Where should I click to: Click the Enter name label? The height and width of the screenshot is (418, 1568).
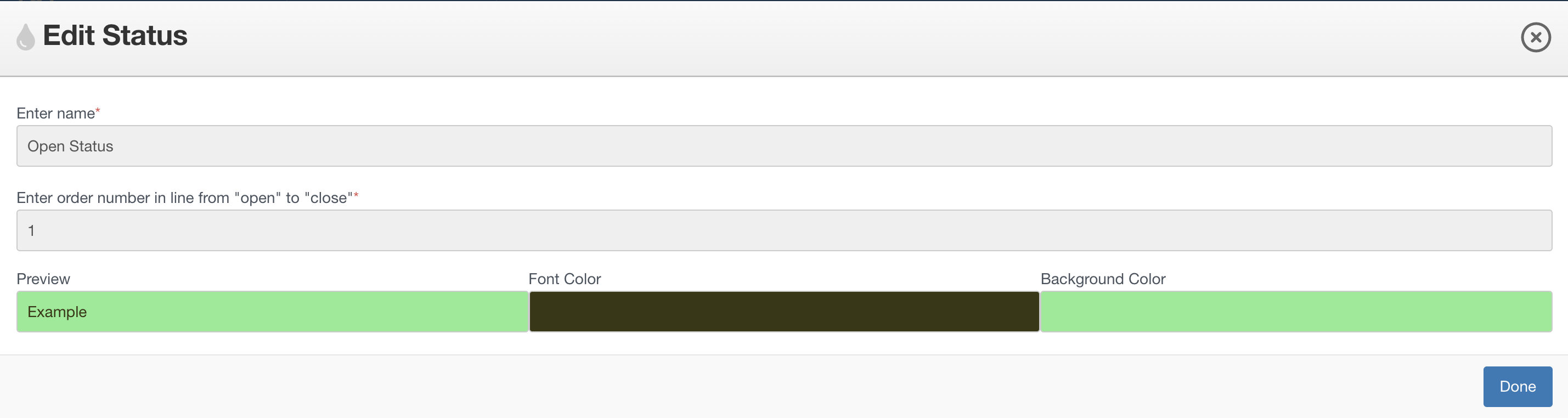[x=56, y=113]
